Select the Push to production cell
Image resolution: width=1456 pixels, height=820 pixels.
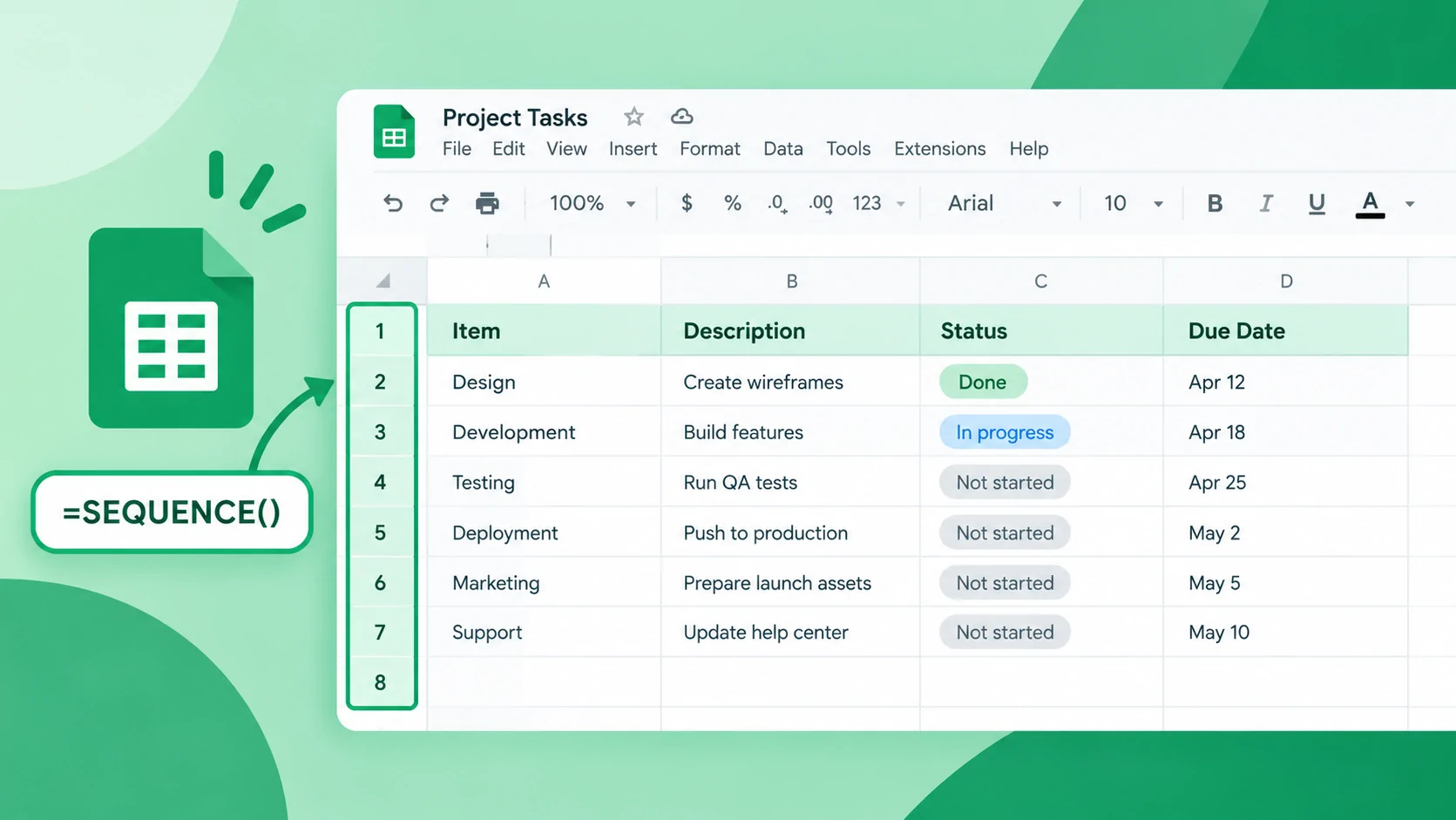click(x=790, y=532)
